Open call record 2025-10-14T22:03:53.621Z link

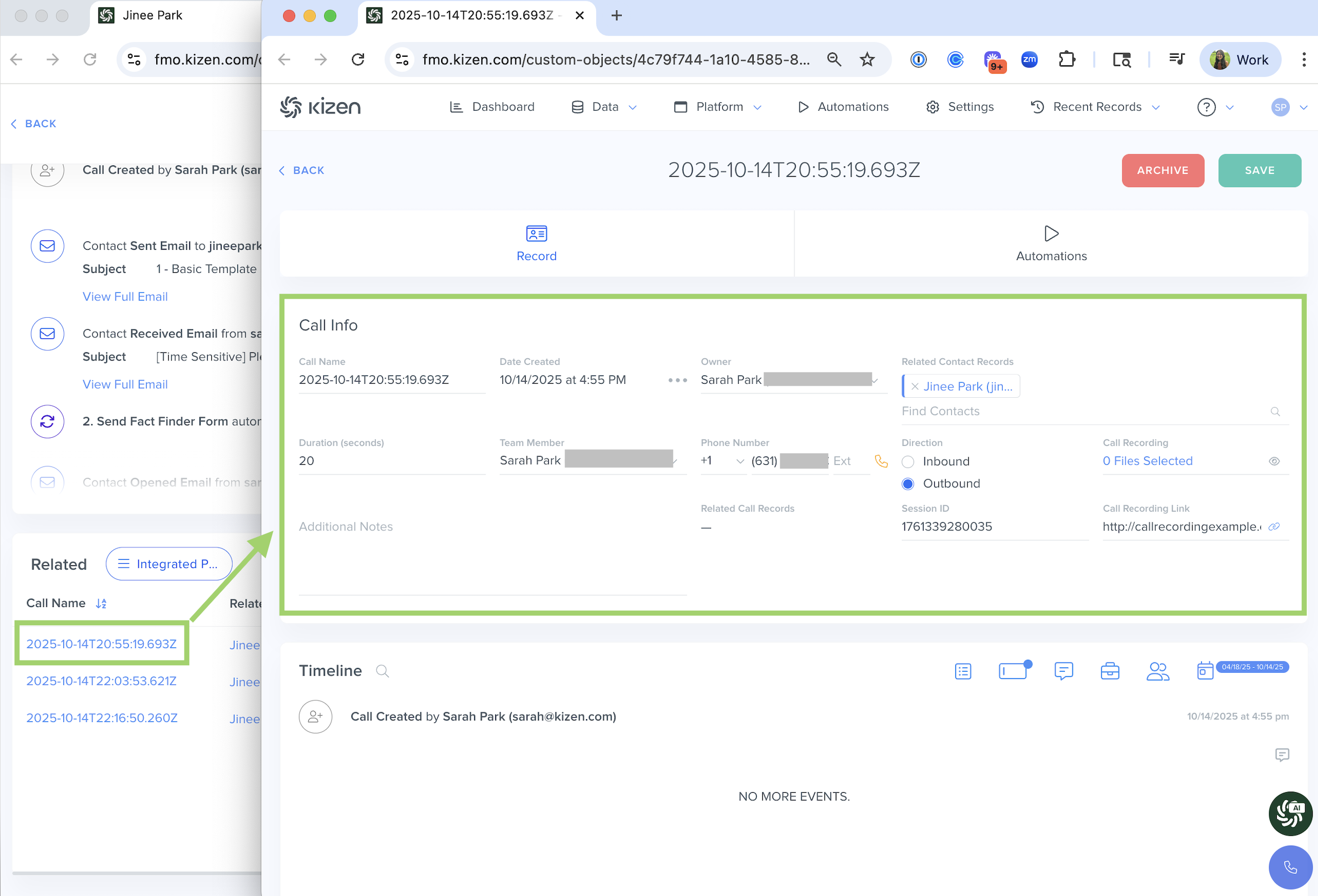[x=102, y=681]
